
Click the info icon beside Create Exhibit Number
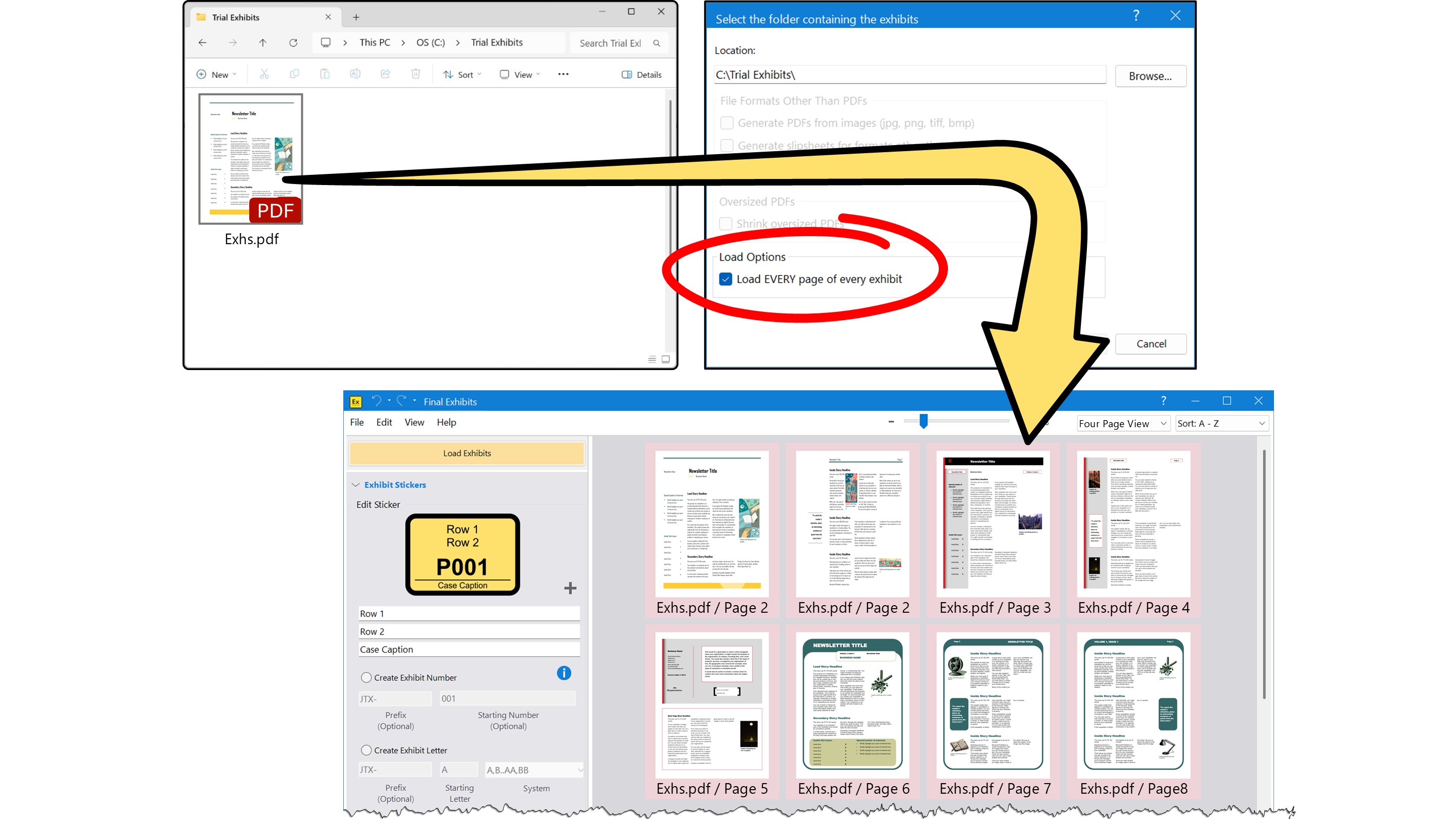click(564, 673)
